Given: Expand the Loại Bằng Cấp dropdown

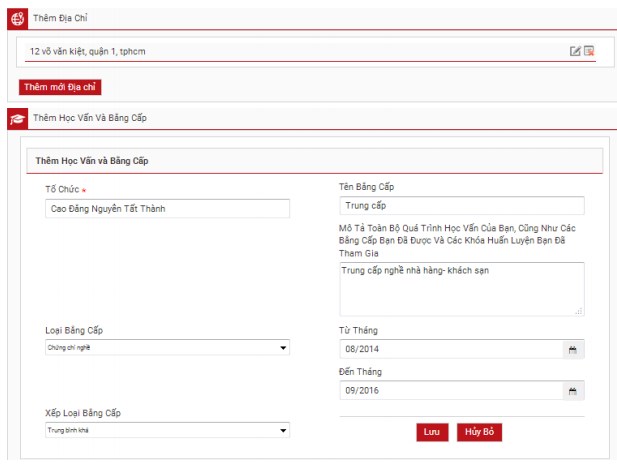Looking at the screenshot, I should [167, 348].
